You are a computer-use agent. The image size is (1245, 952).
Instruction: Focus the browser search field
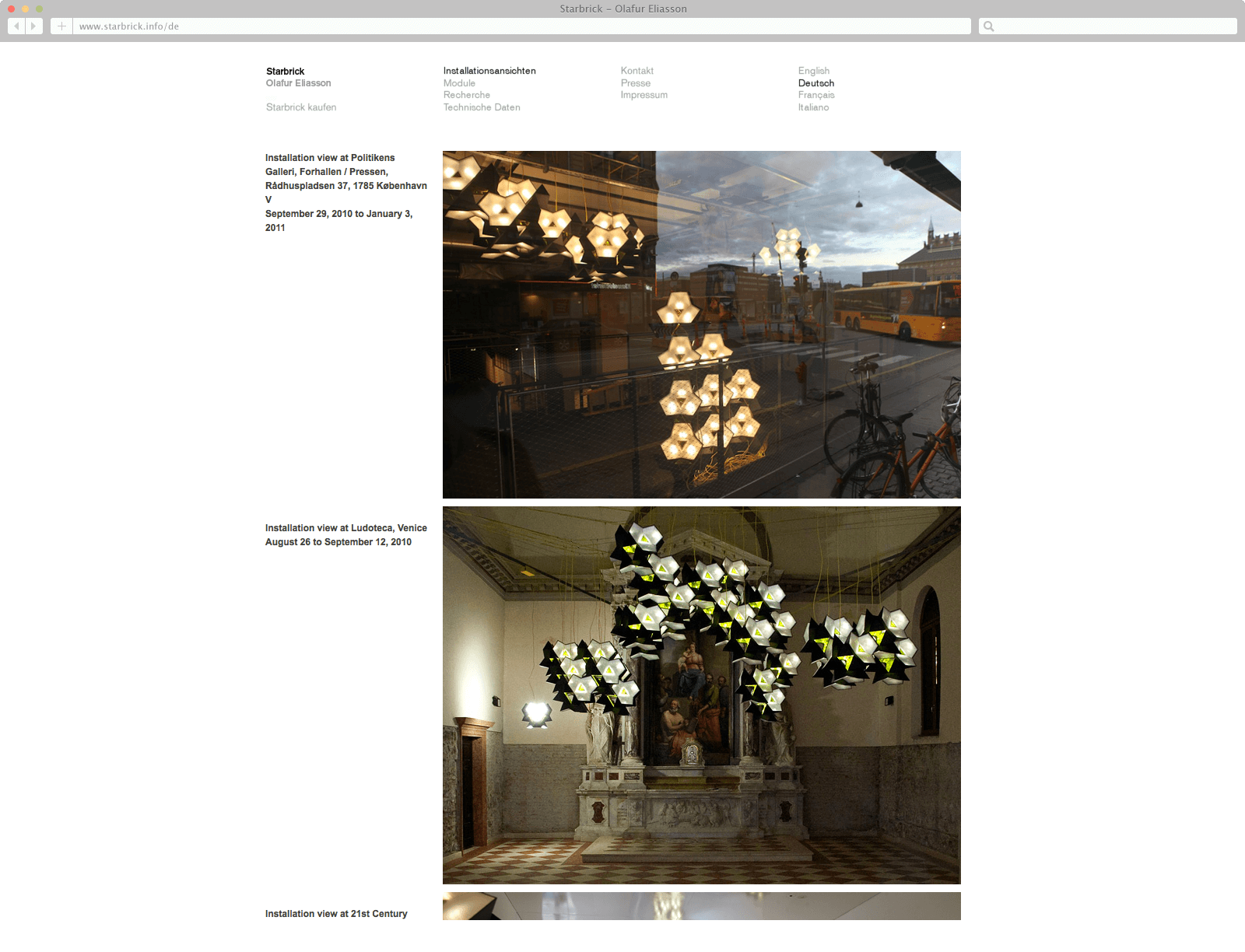[x=1107, y=26]
